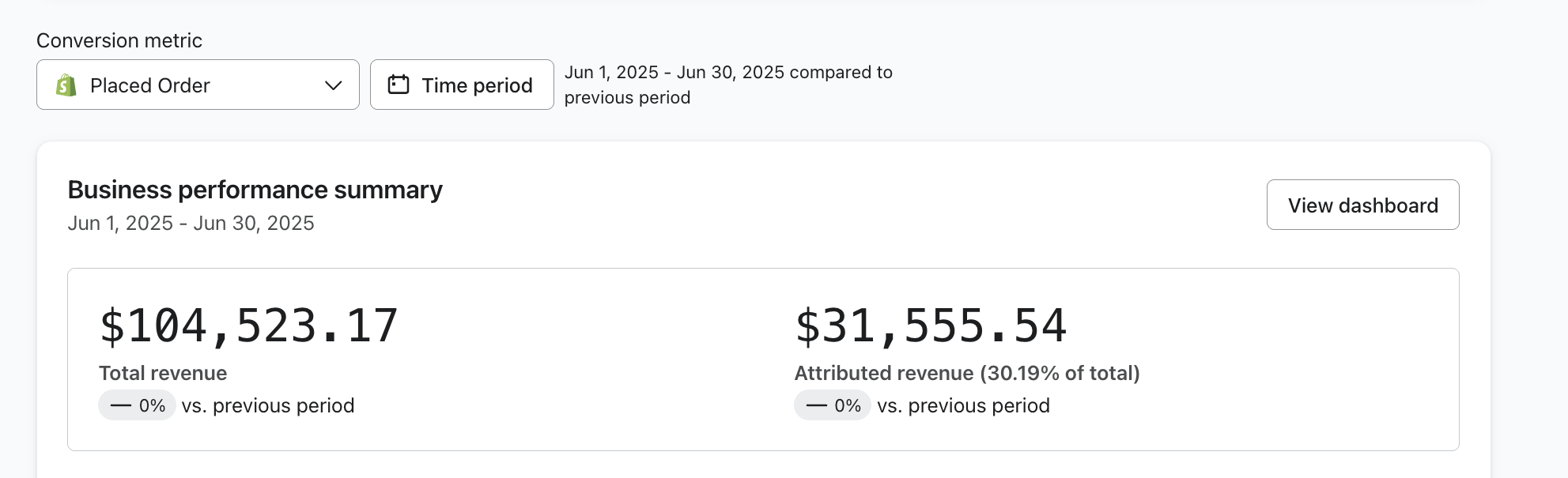Click the calendar icon in Time period

point(399,85)
